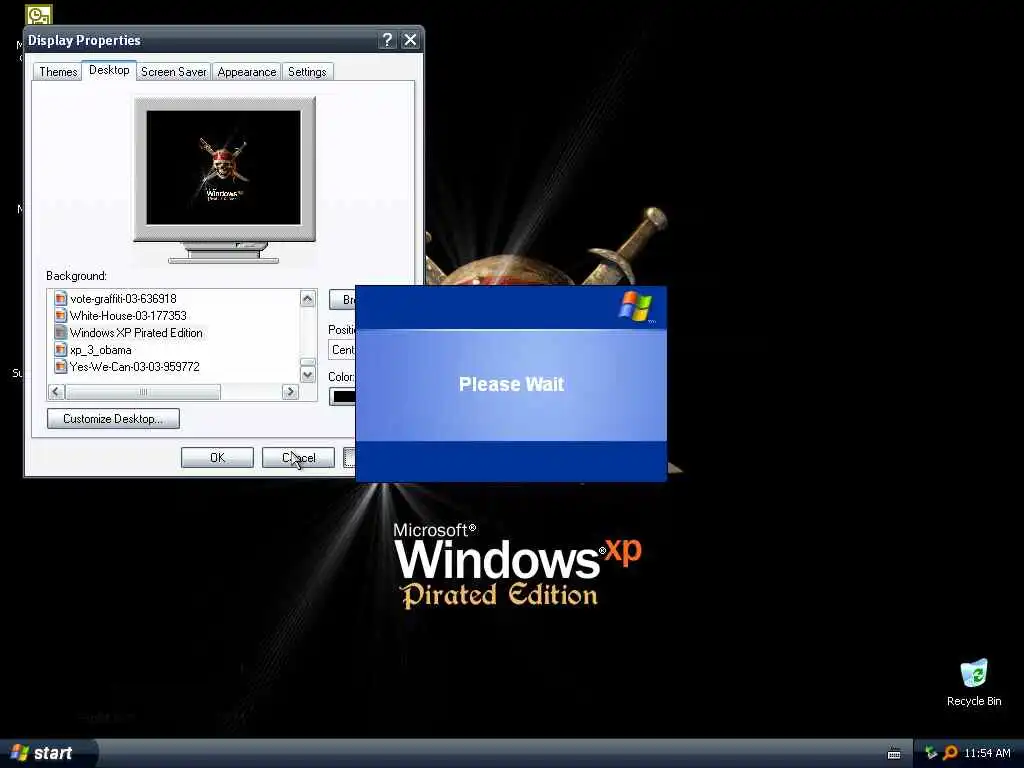Select the Desktop tab

tap(109, 70)
